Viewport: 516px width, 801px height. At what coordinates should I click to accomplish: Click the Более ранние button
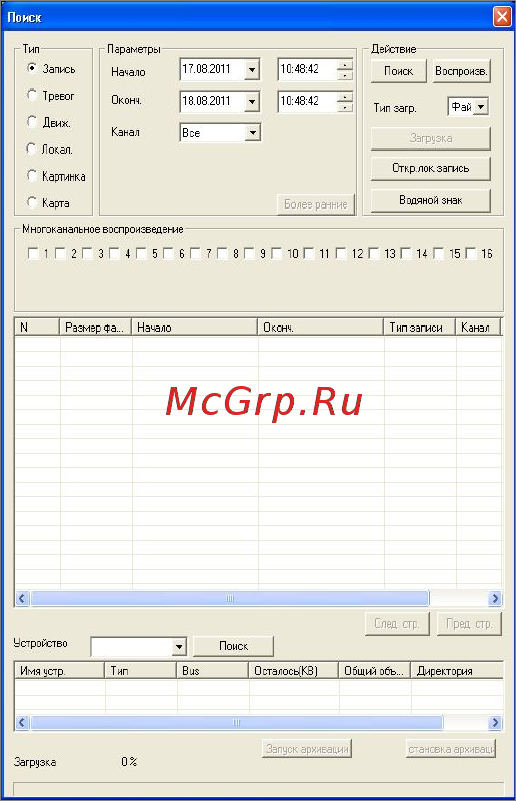(316, 204)
